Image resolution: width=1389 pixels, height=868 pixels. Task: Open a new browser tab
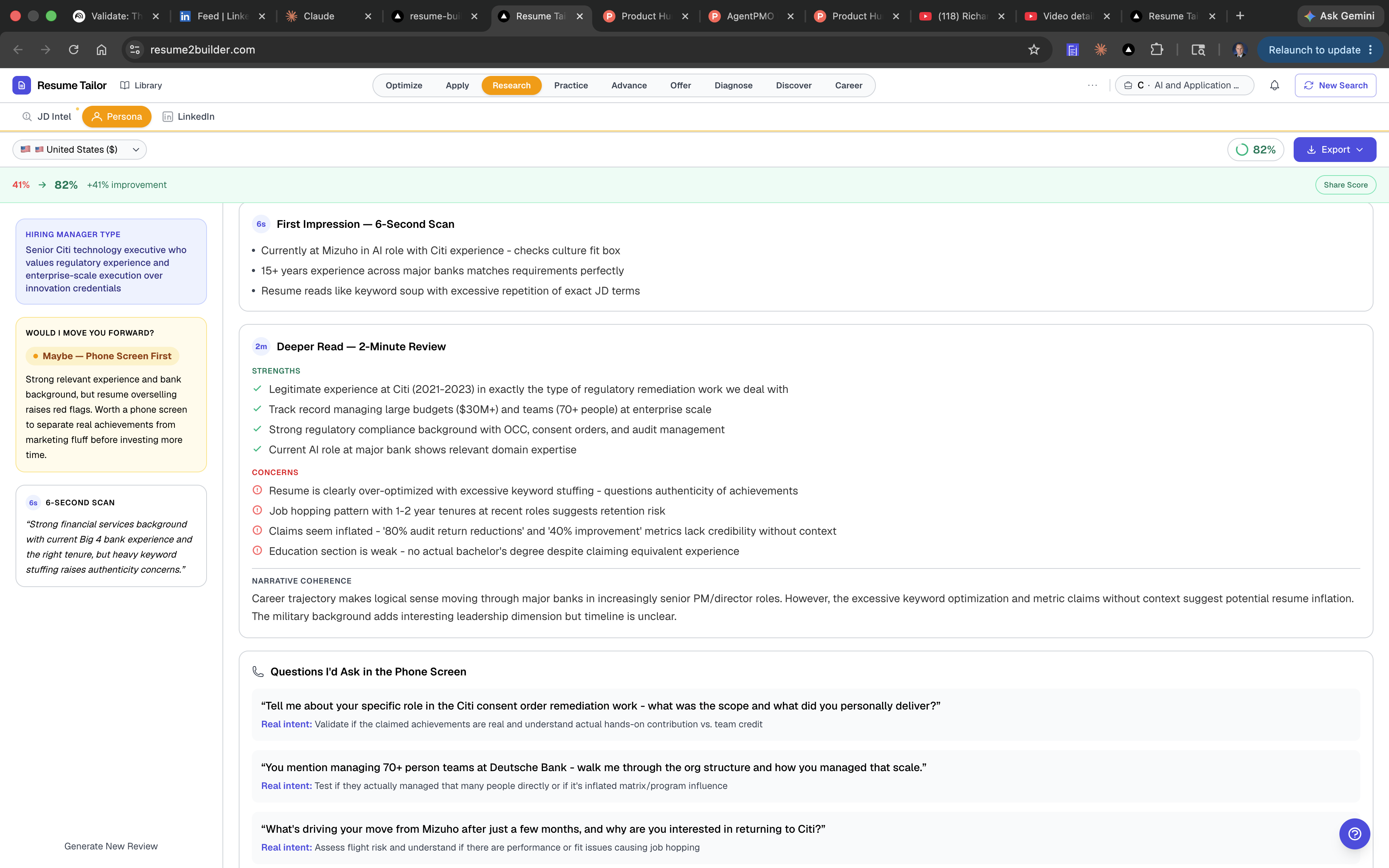[1240, 16]
